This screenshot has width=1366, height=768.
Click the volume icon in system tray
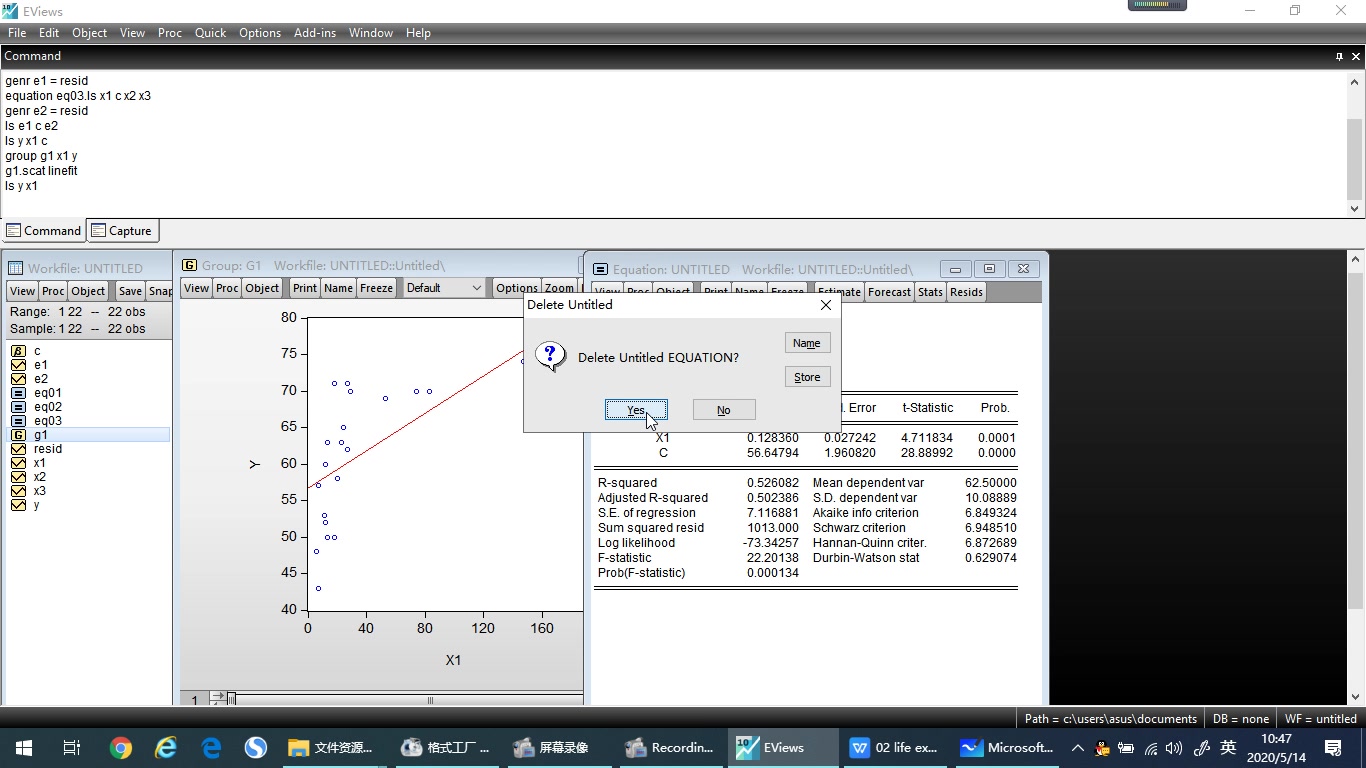pos(1172,747)
